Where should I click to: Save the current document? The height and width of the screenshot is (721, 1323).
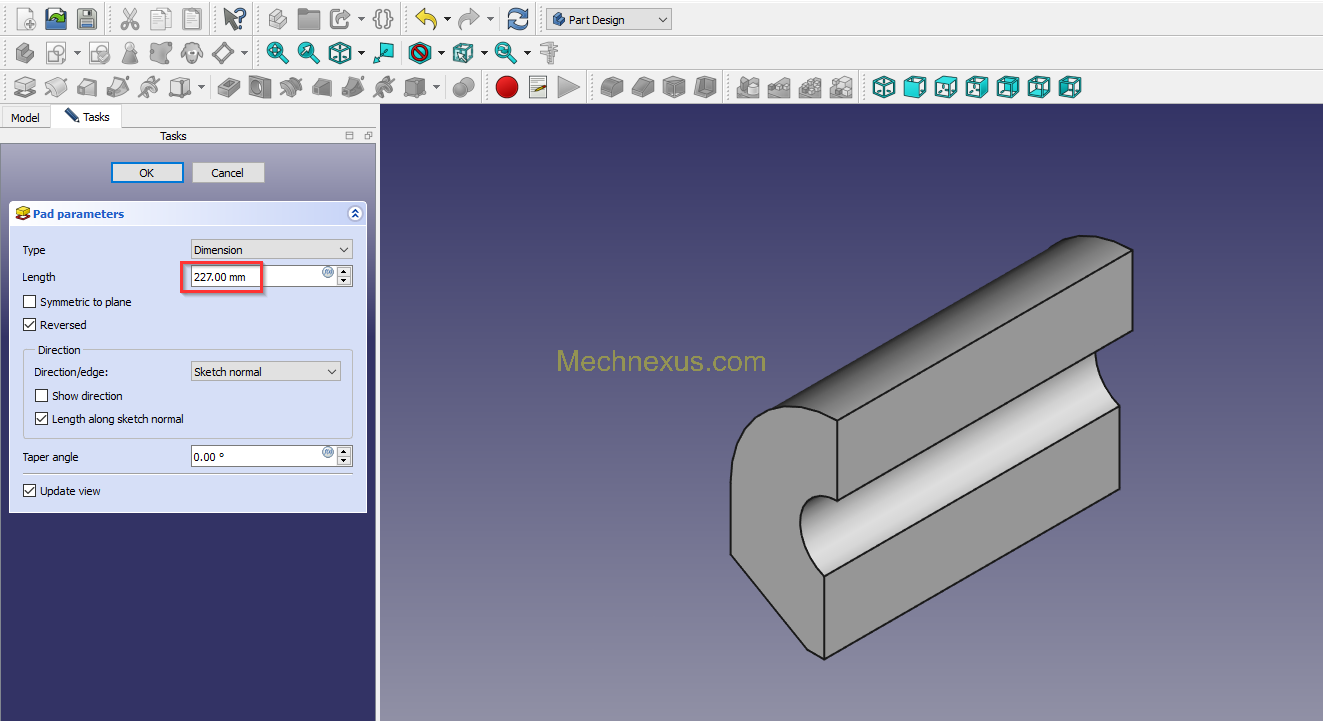tap(86, 18)
